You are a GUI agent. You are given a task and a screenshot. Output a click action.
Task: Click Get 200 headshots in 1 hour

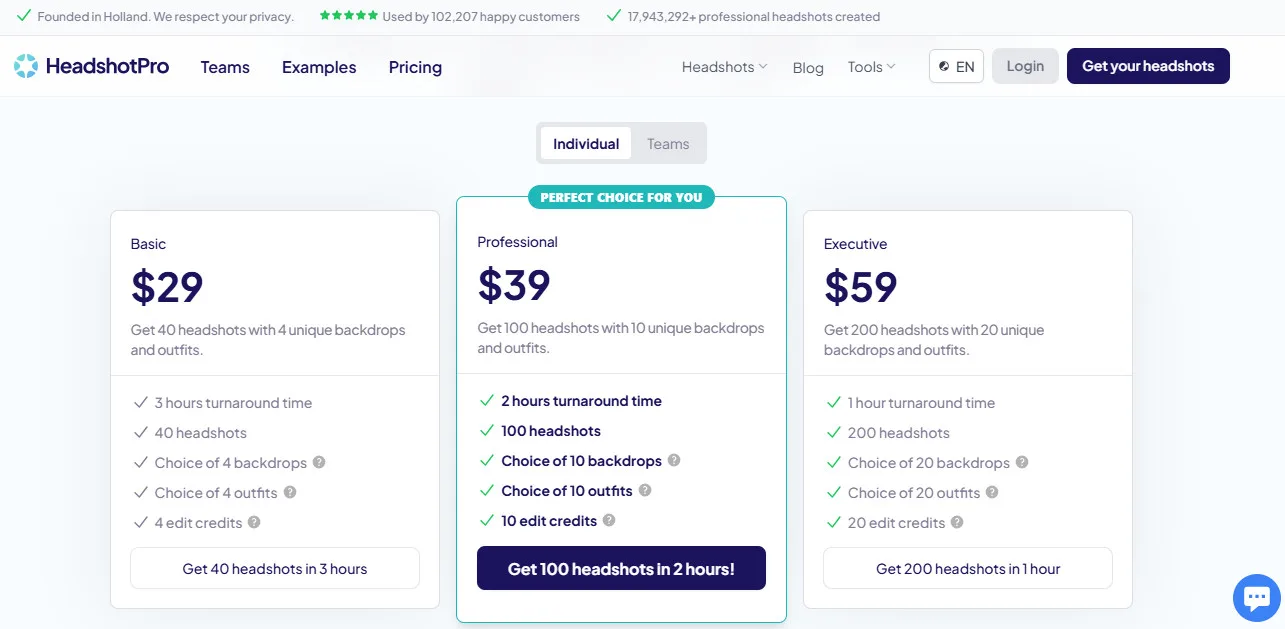click(967, 567)
